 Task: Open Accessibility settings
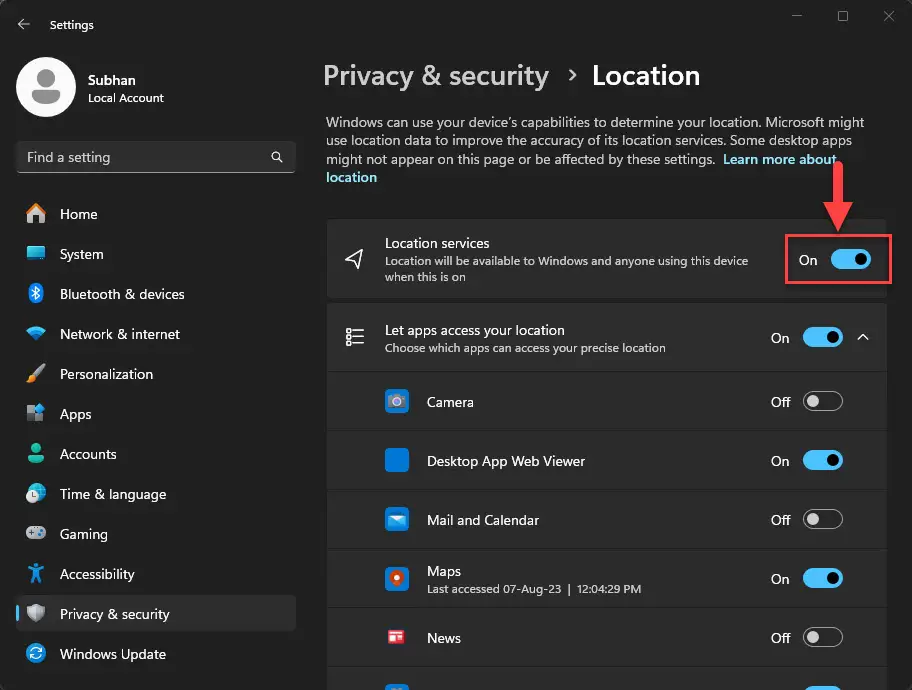156,574
